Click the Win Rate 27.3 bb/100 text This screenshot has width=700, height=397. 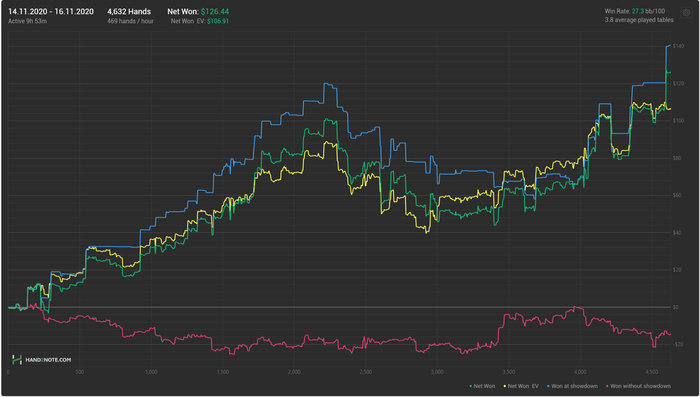(635, 11)
